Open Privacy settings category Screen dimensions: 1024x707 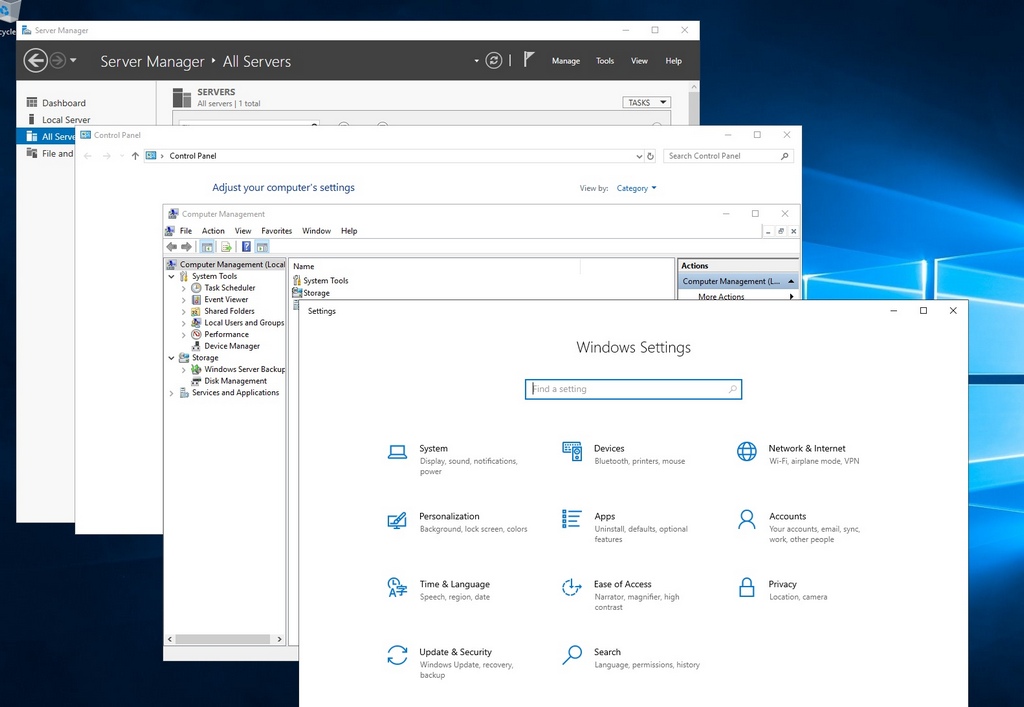point(782,589)
